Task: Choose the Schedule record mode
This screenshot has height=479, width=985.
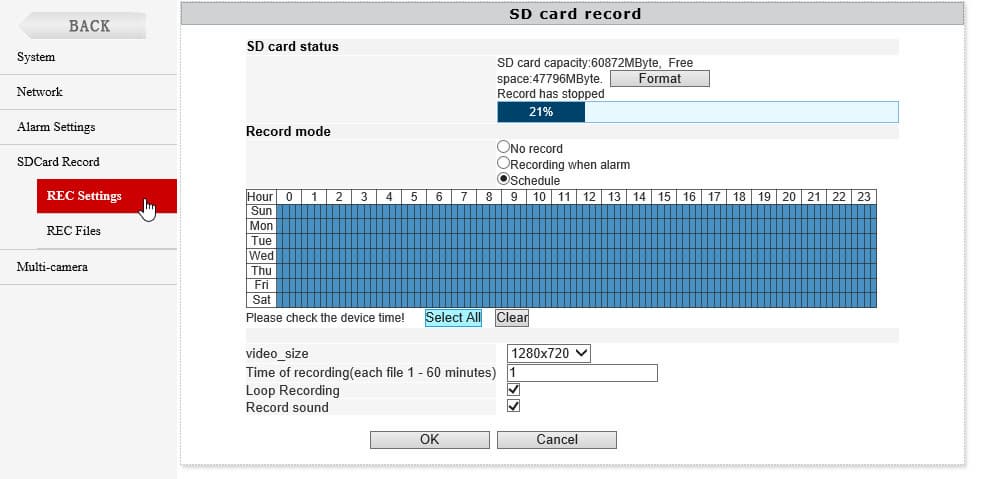Action: pyautogui.click(x=503, y=178)
